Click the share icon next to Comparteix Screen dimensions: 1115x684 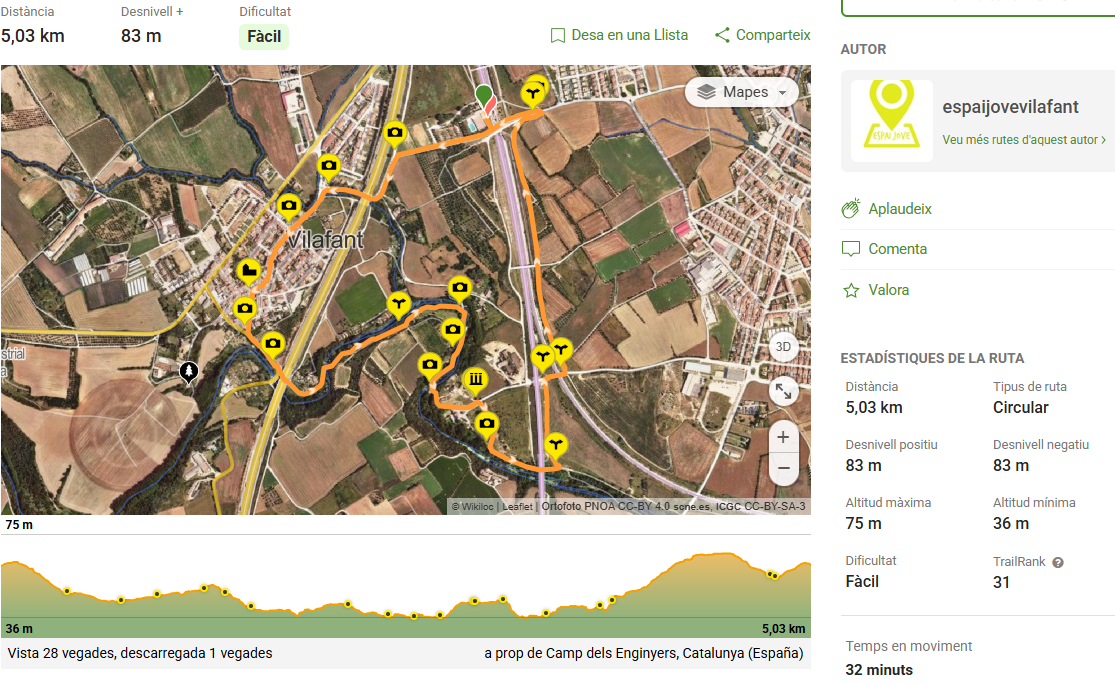pyautogui.click(x=722, y=35)
